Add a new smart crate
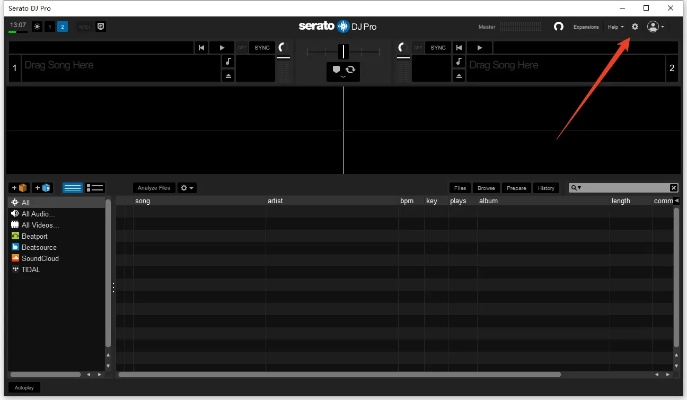This screenshot has width=687, height=400. pyautogui.click(x=43, y=188)
